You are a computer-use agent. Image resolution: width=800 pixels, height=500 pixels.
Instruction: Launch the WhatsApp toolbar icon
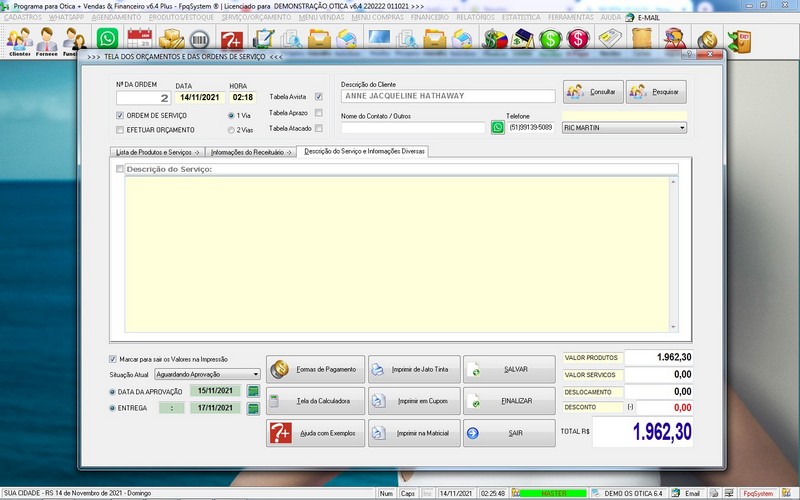pyautogui.click(x=107, y=39)
